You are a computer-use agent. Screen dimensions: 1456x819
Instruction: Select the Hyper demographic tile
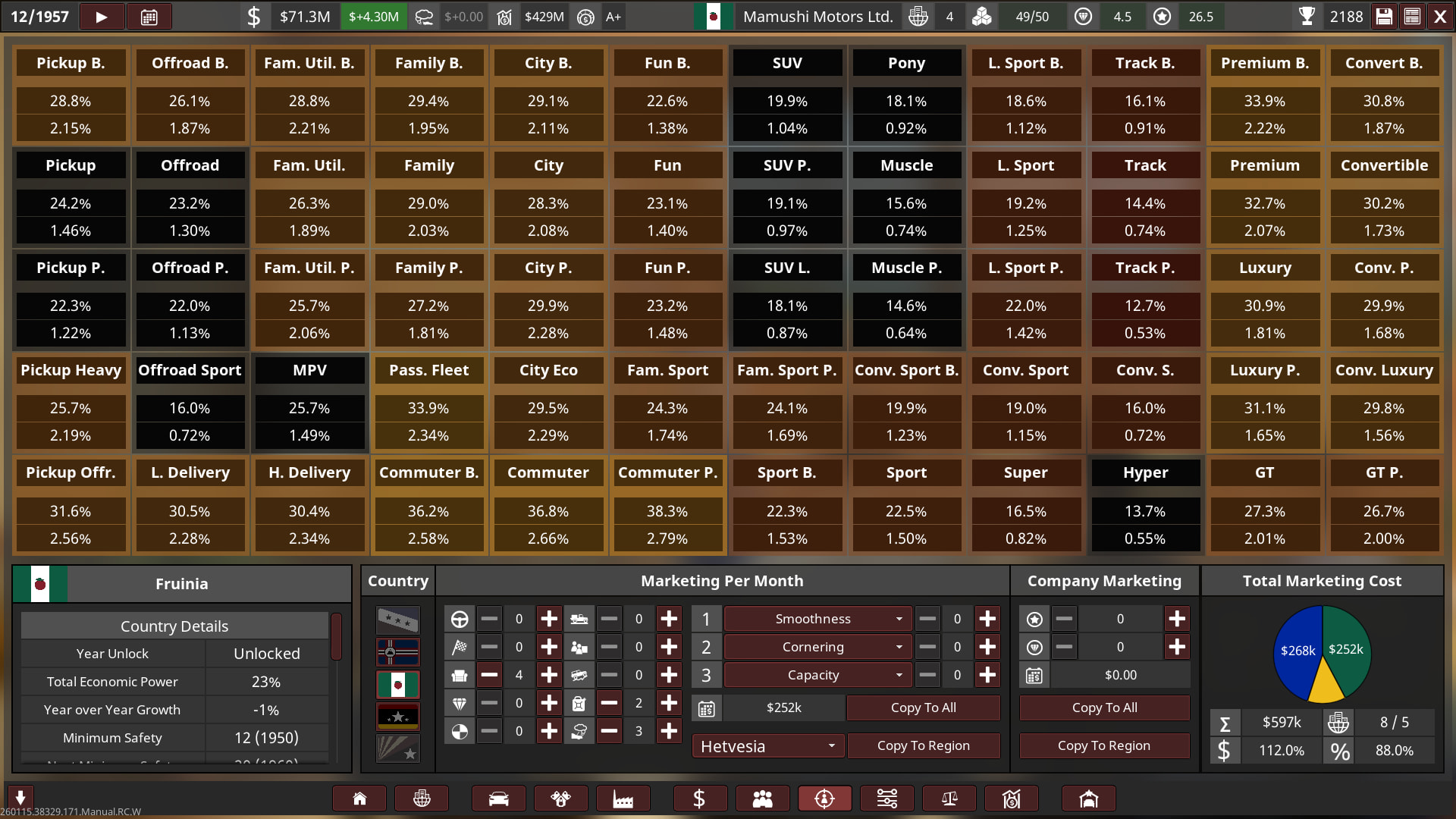(1145, 472)
